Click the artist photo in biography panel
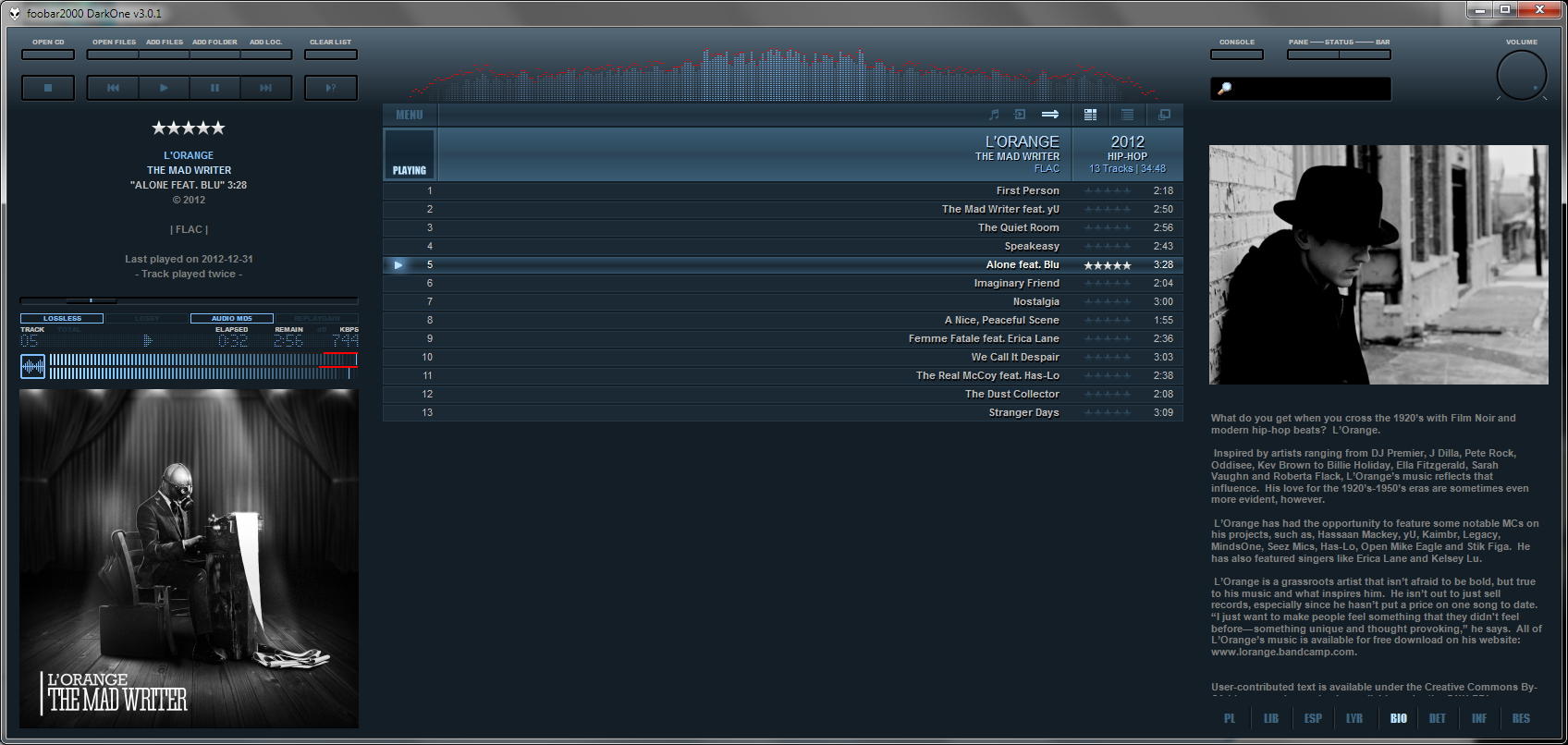The image size is (1568, 745). pos(1378,264)
